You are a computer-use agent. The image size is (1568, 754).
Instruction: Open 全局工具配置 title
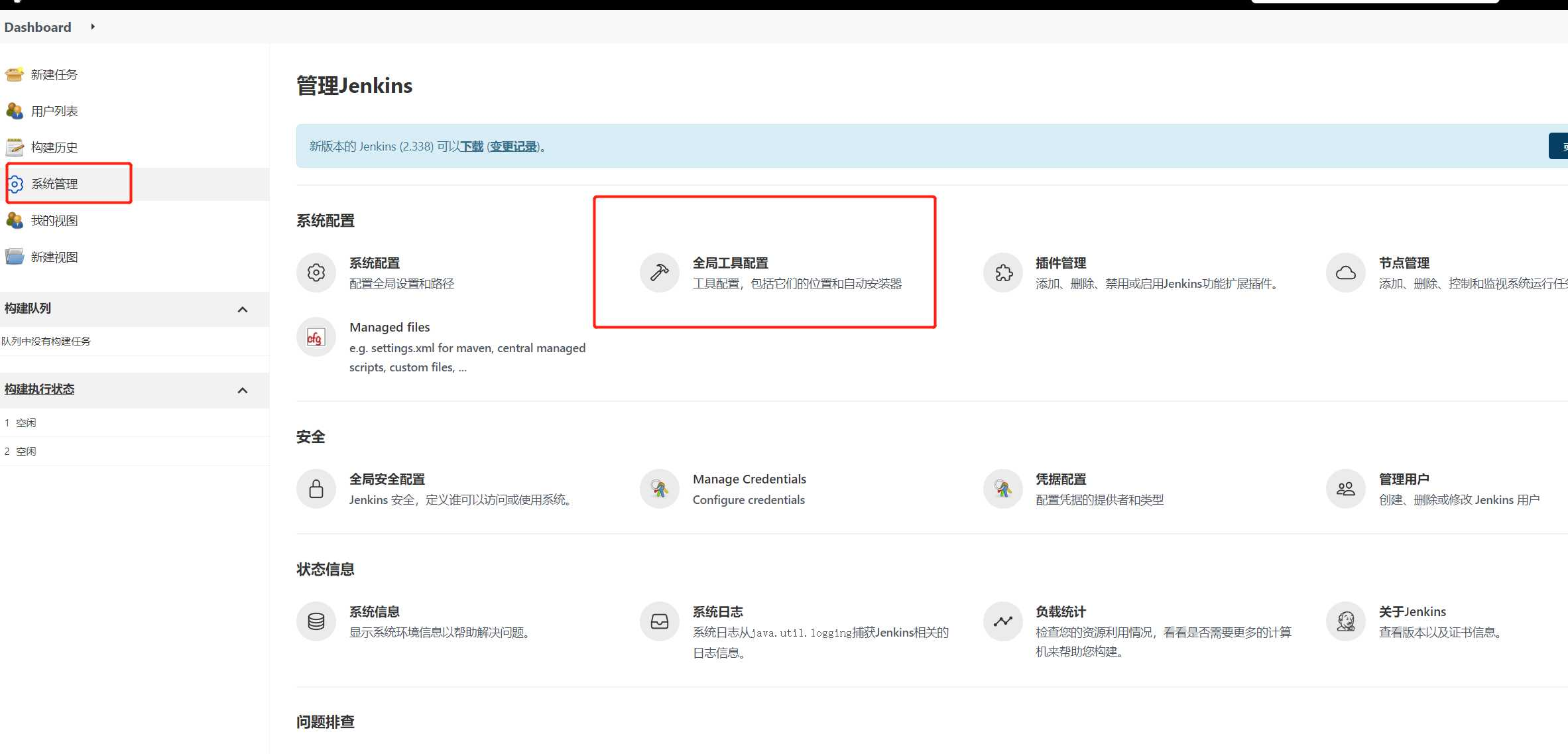tap(731, 263)
